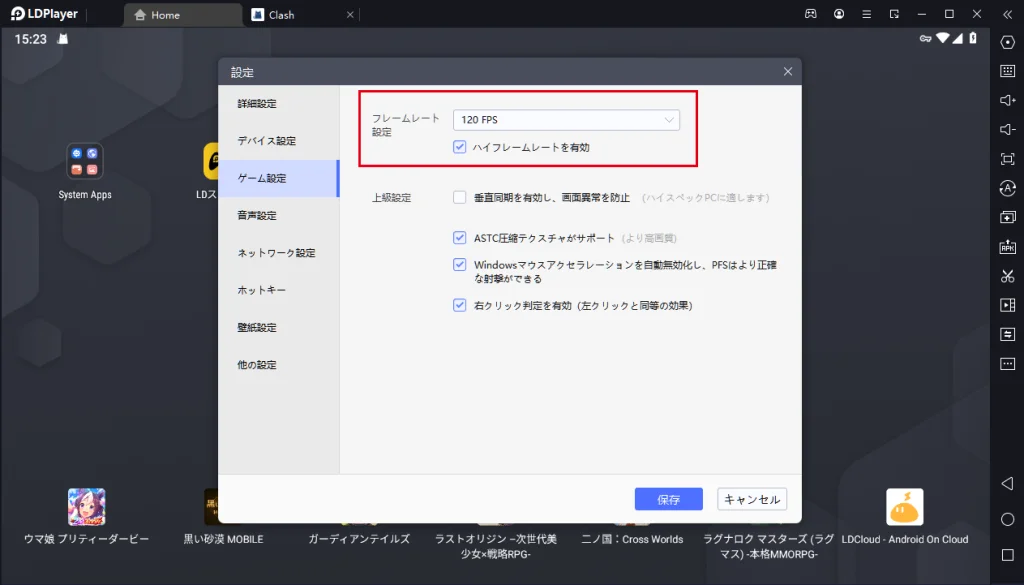Viewport: 1024px width, 585px height.
Task: Toggle Windowsマウスアクセラレーション checkbox
Action: 460,264
